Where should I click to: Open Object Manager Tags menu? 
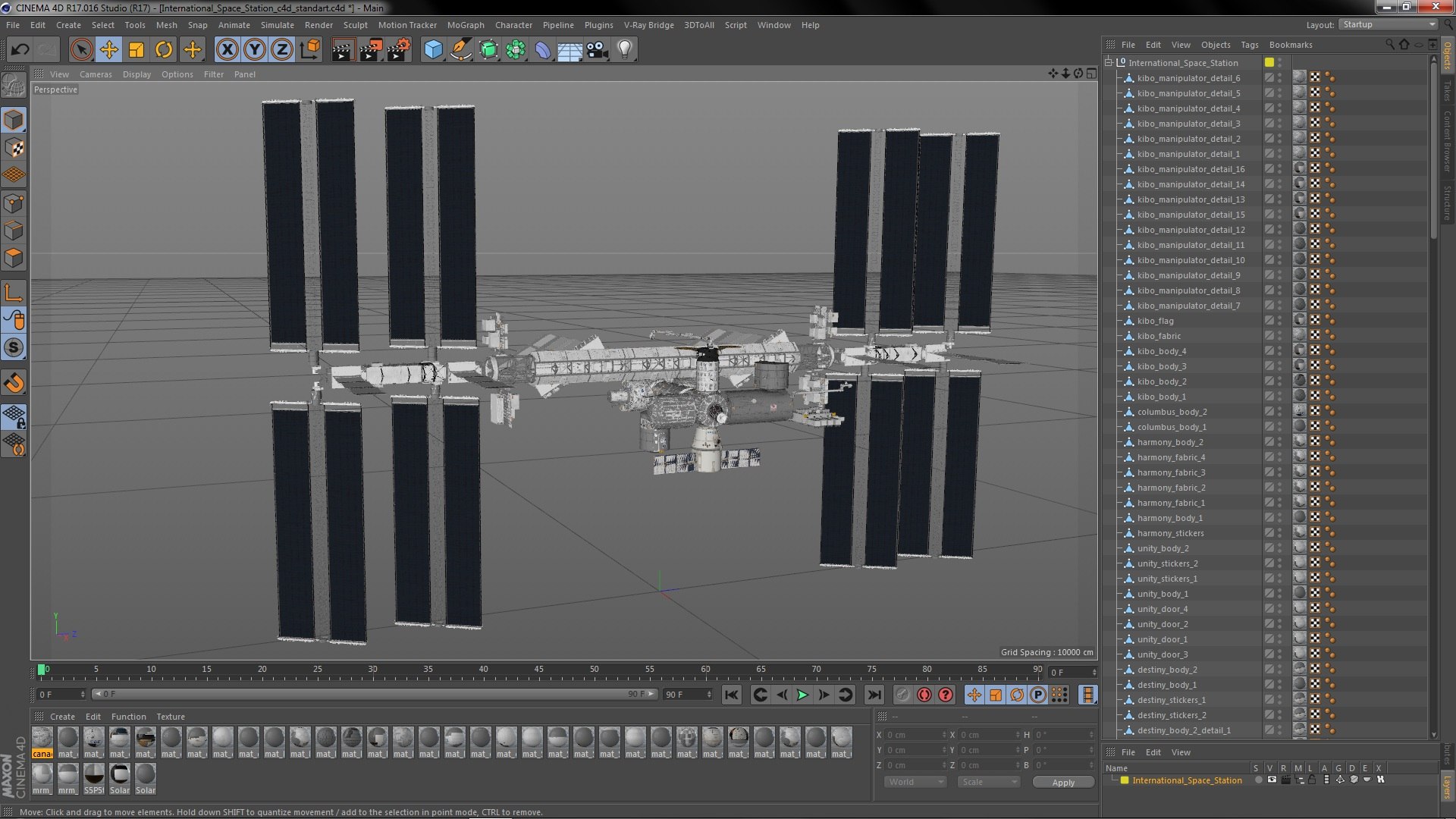1249,45
